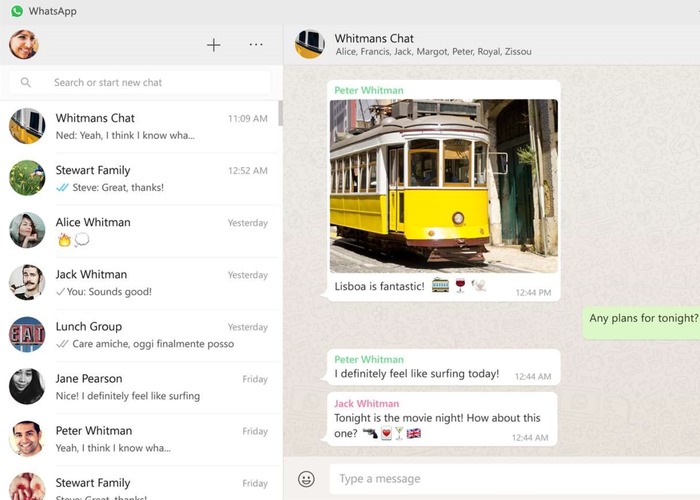Click the fire emoji in Alice Whitman preview

click(65, 240)
